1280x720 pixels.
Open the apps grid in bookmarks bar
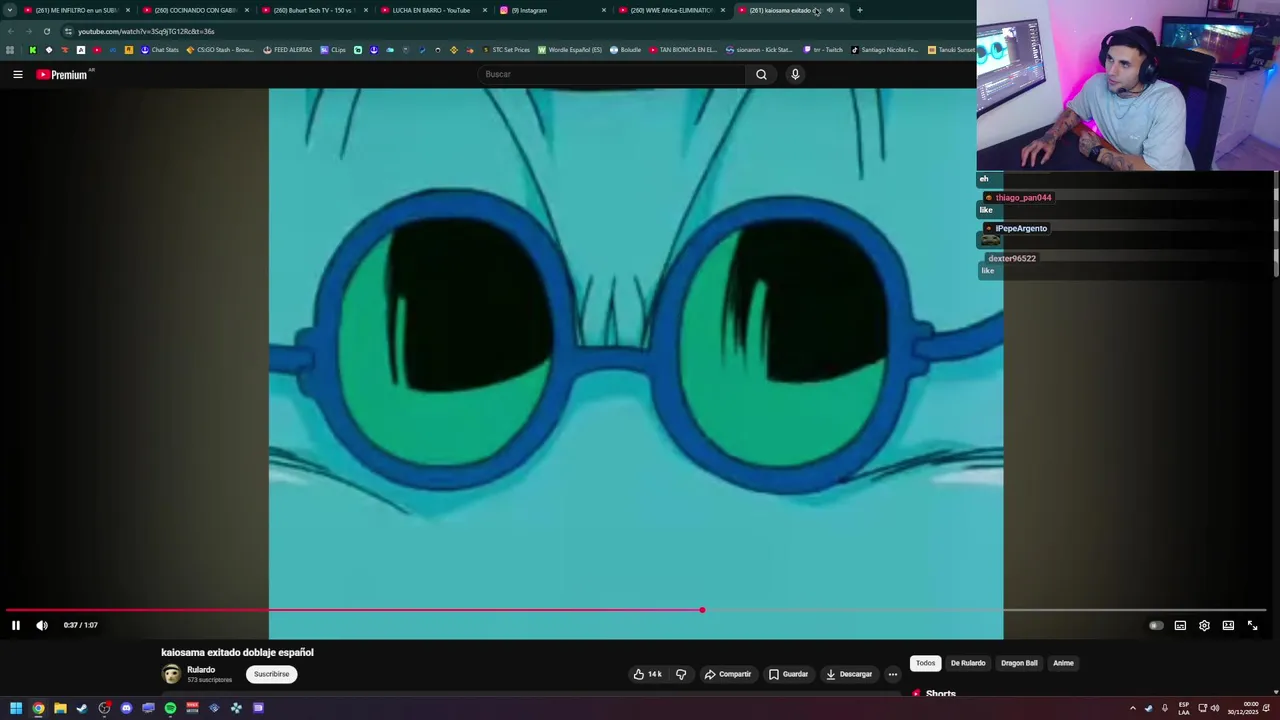[x=10, y=50]
